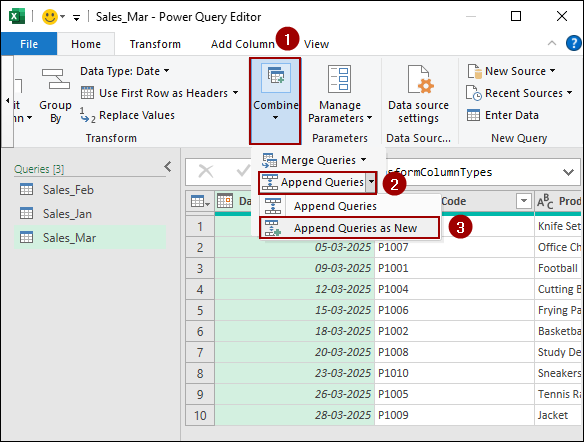Cancel the formula with the X icon
The width and height of the screenshot is (584, 442).
coord(206,172)
